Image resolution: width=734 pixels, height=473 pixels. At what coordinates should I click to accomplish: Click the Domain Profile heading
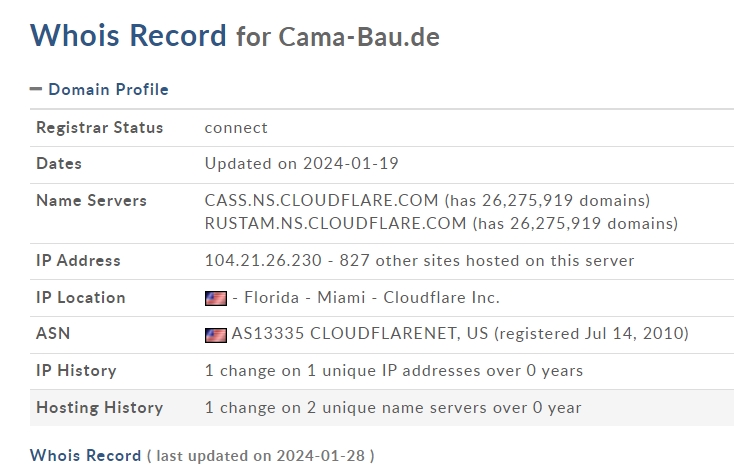point(108,89)
